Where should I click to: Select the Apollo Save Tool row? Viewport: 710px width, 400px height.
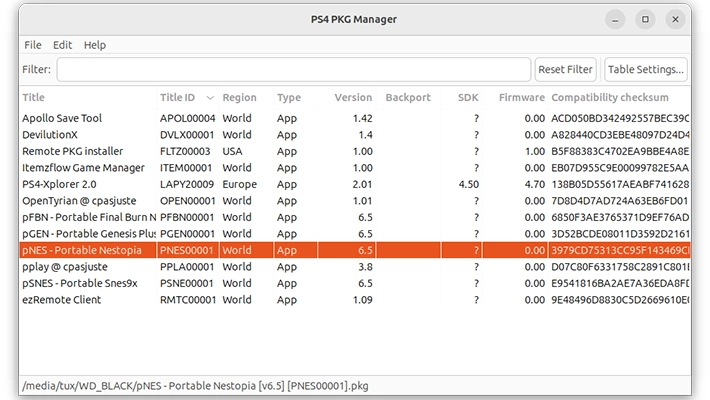[x=355, y=118]
